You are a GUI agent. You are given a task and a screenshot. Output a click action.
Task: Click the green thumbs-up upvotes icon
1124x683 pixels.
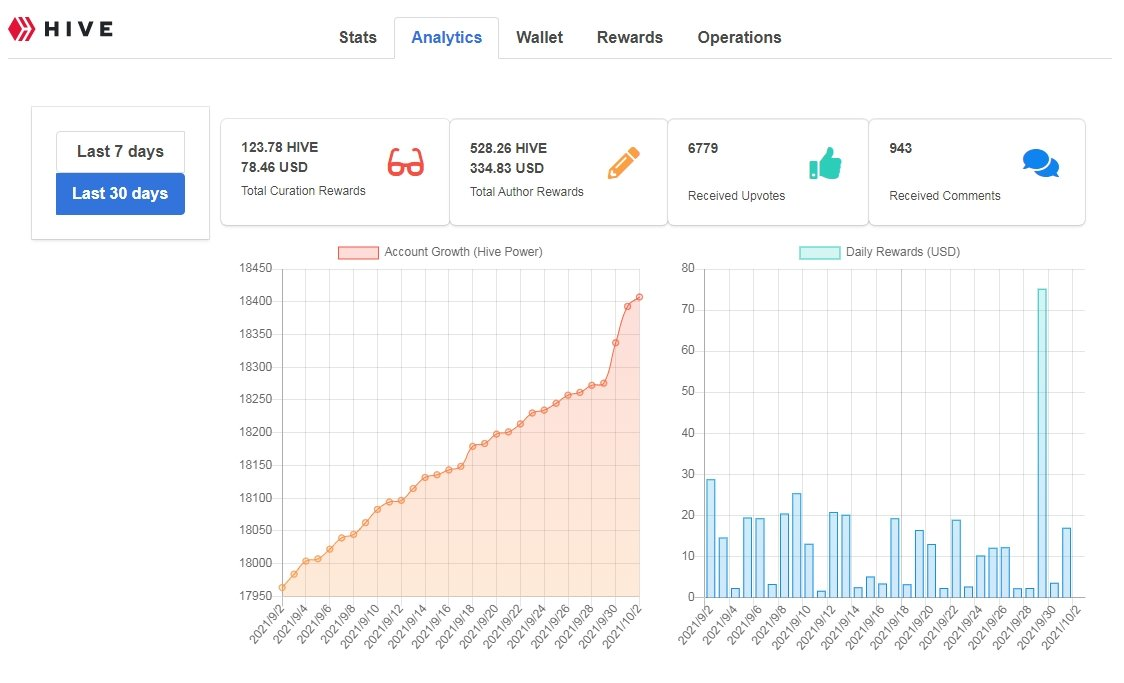825,163
